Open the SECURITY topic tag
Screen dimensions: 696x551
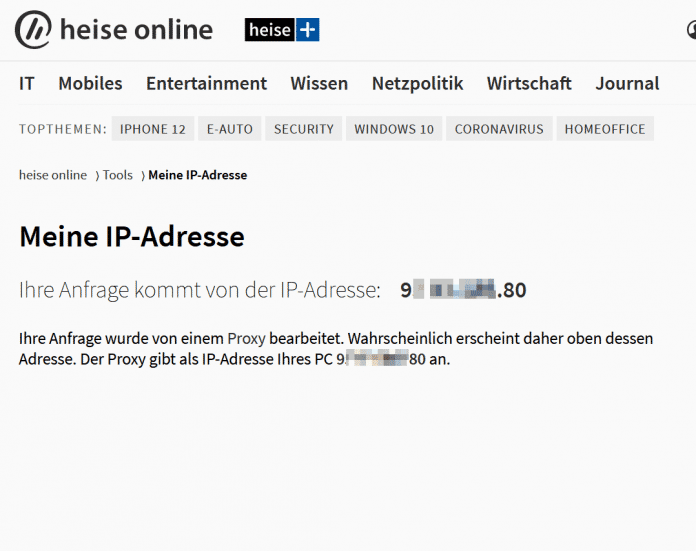(x=304, y=129)
